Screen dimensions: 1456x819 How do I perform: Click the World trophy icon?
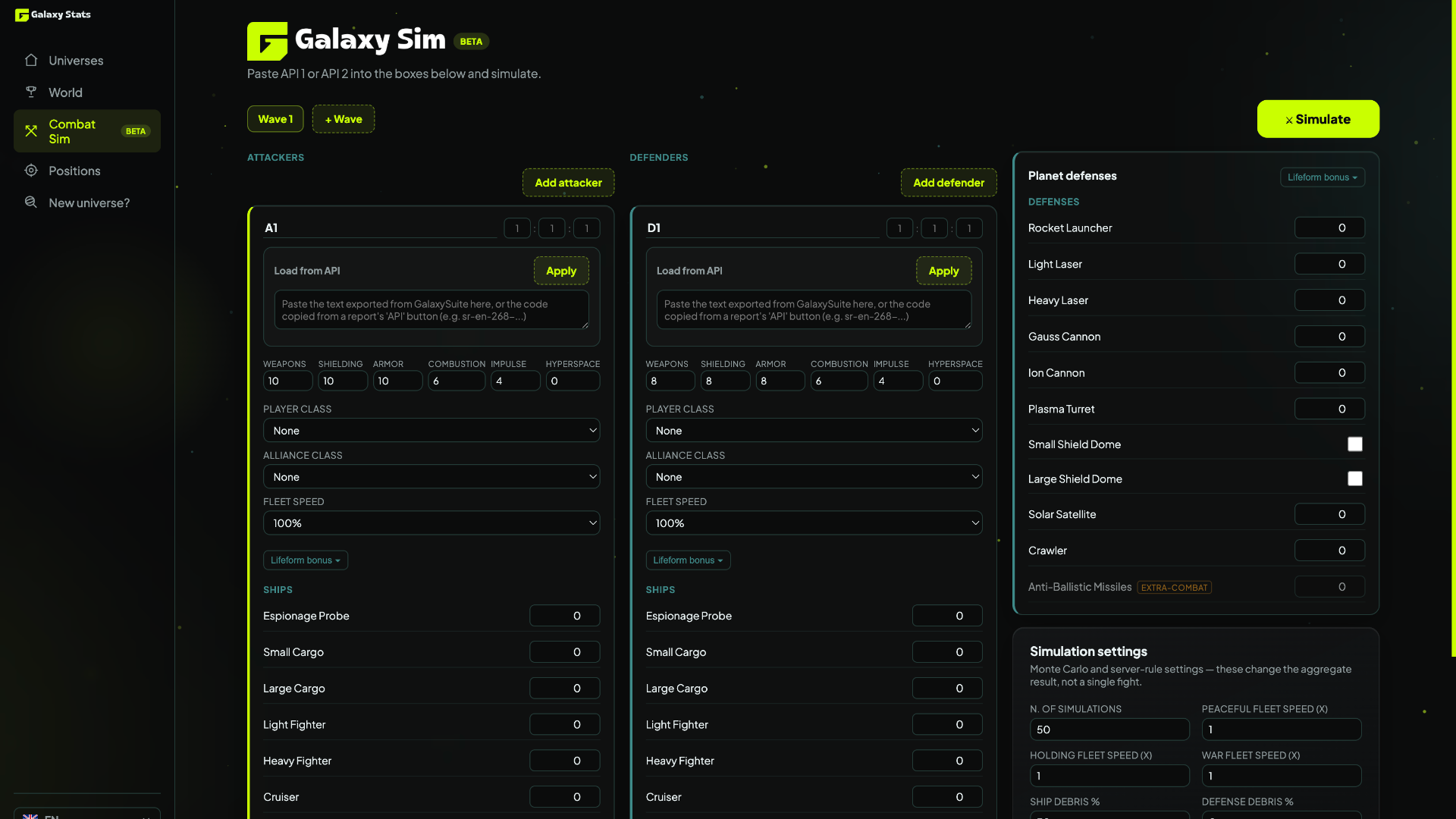tap(31, 92)
